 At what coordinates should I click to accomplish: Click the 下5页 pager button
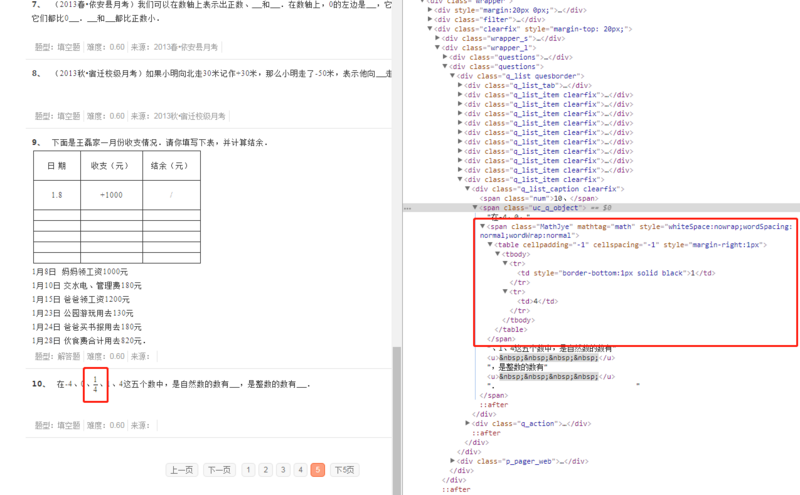coord(344,470)
